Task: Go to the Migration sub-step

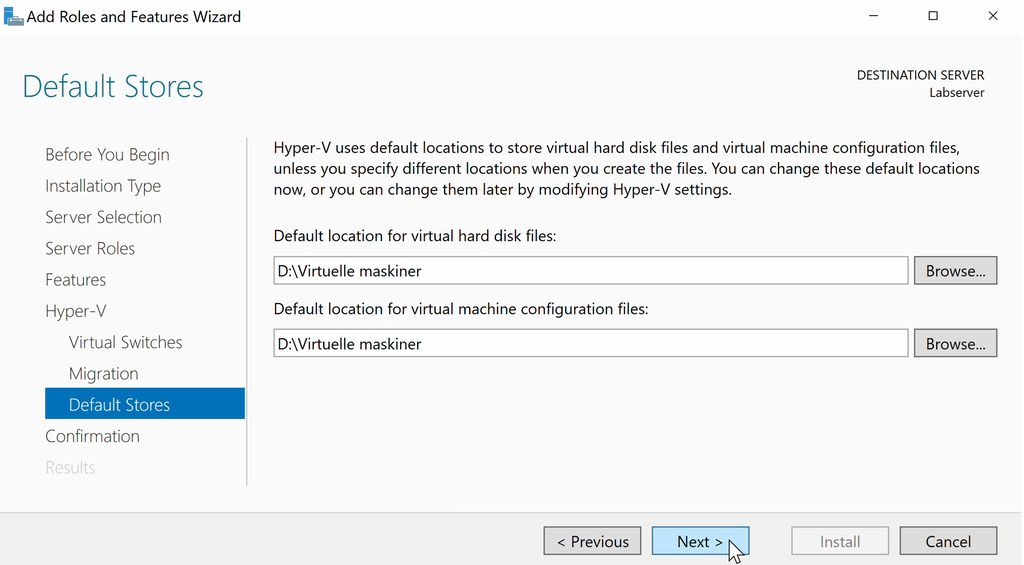Action: click(103, 373)
